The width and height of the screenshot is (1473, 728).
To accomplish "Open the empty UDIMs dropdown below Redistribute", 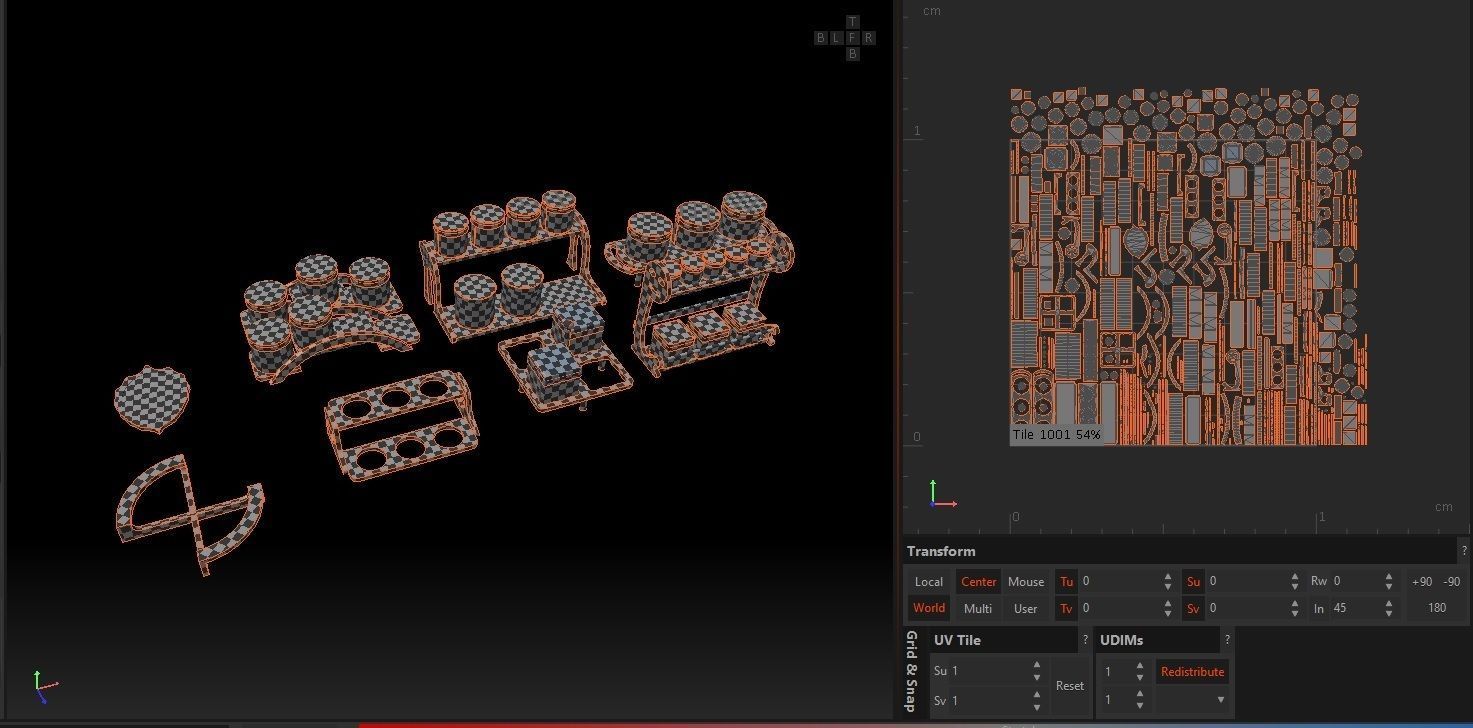I will click(x=1191, y=700).
